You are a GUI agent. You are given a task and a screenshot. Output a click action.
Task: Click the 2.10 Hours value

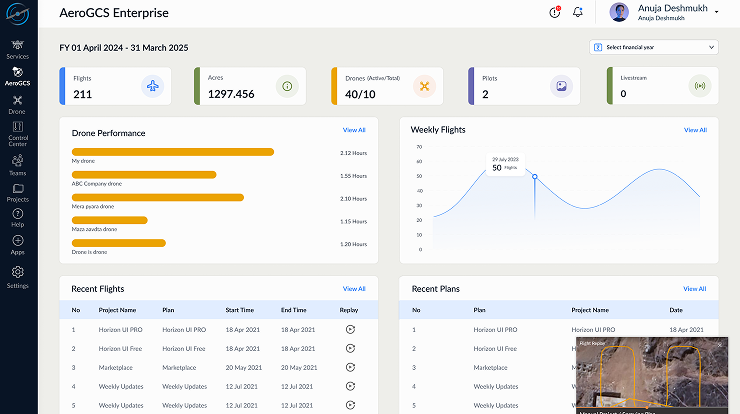click(353, 199)
